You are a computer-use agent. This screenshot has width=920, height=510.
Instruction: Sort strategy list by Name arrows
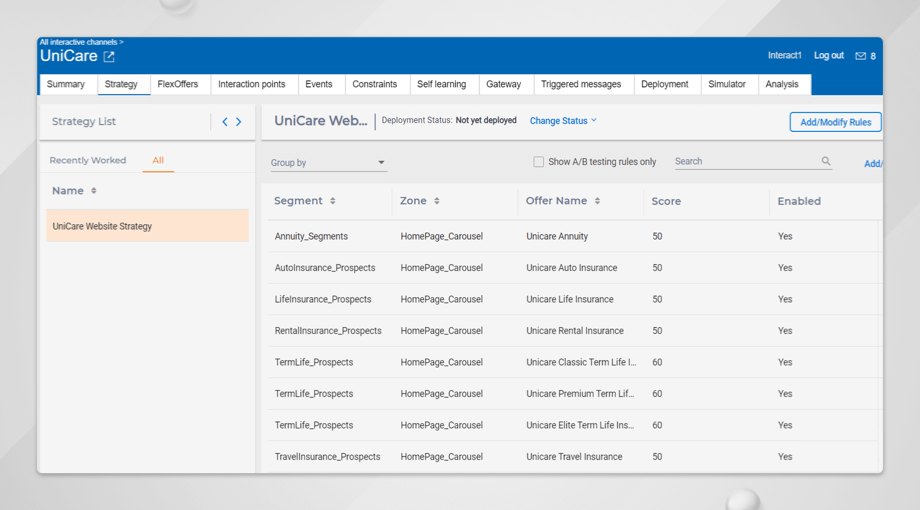[x=94, y=191]
